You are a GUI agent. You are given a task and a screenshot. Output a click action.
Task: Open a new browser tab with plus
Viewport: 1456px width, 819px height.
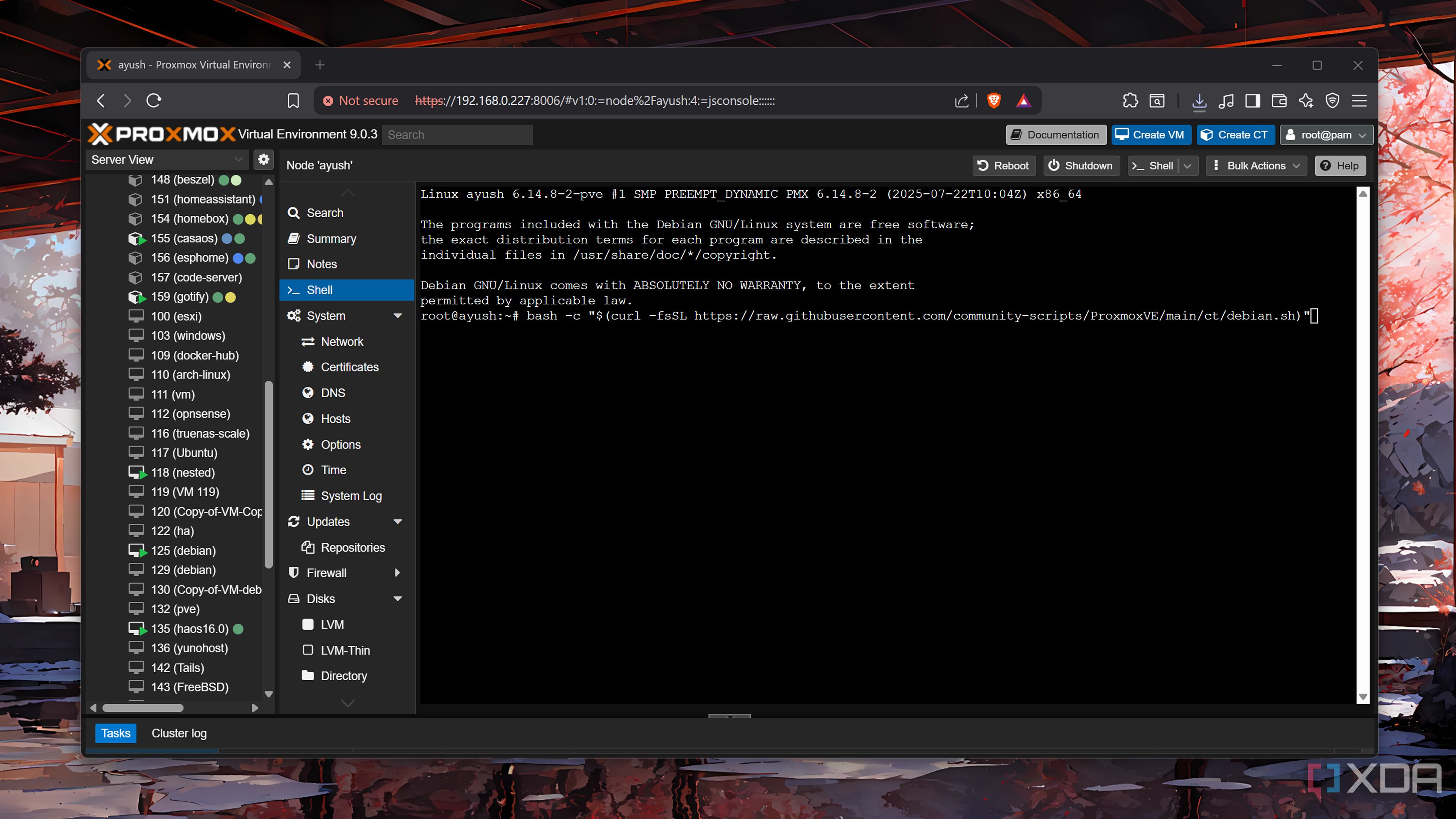(320, 65)
